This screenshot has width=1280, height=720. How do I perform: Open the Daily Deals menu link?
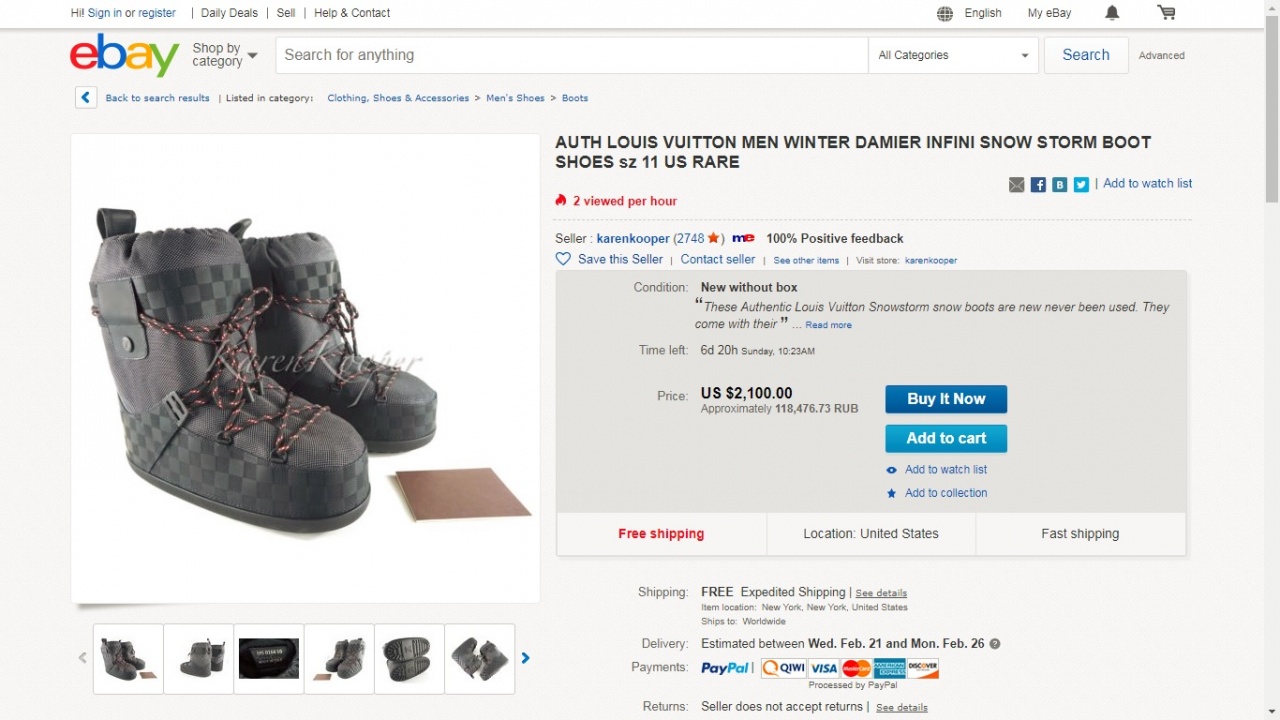coord(229,13)
